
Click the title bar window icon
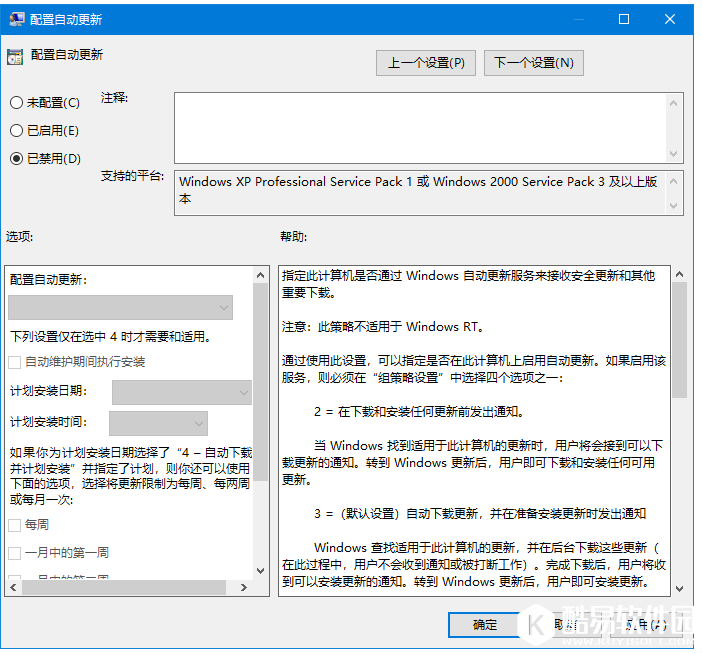point(16,19)
